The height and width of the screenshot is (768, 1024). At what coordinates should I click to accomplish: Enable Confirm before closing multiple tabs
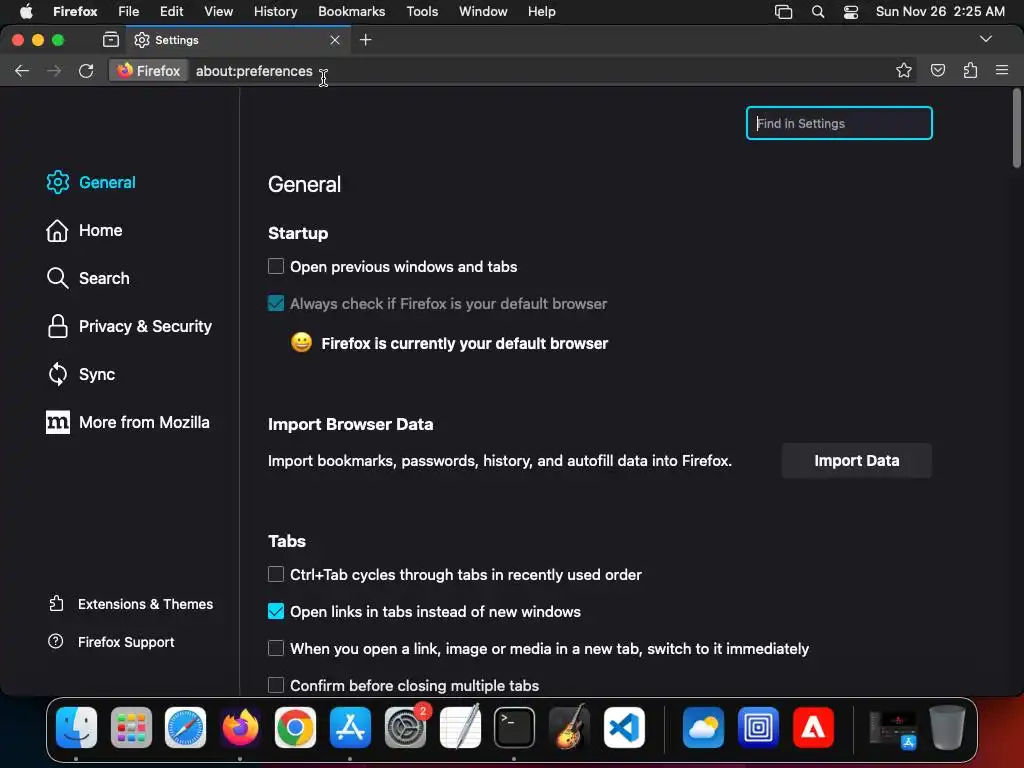point(276,685)
